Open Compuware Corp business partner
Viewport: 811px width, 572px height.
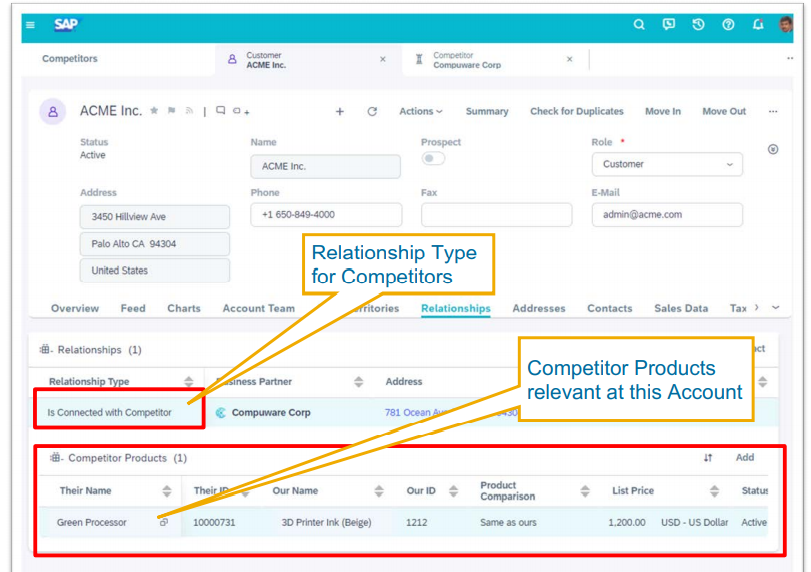[x=271, y=413]
